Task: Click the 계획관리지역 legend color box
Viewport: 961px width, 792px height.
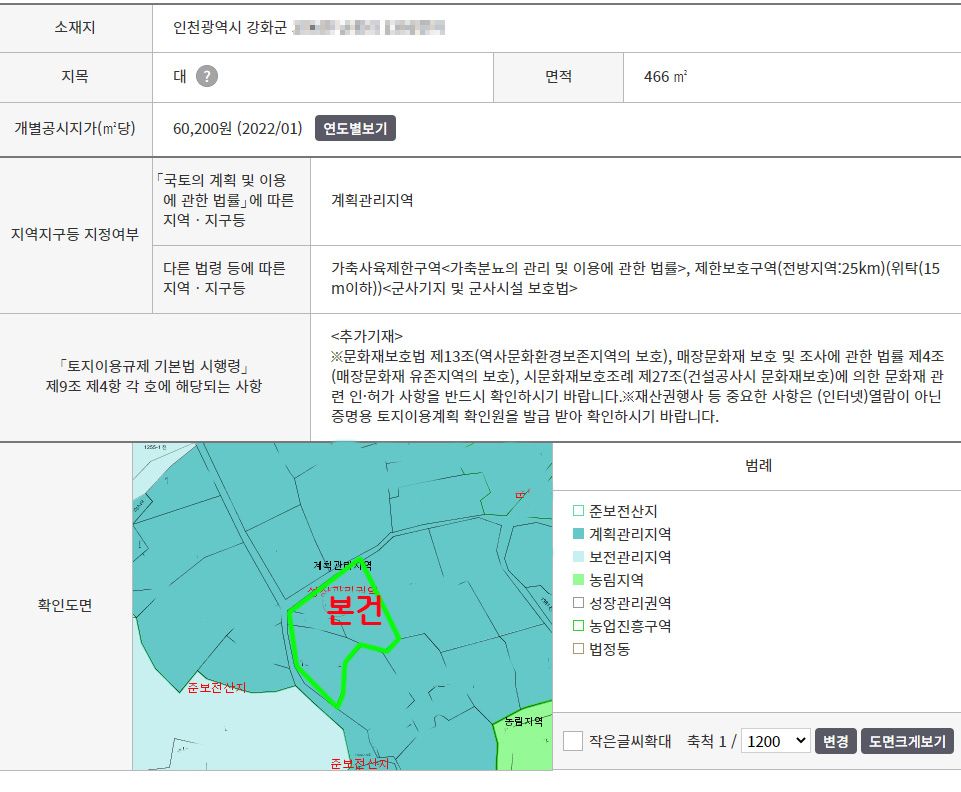Action: click(578, 534)
